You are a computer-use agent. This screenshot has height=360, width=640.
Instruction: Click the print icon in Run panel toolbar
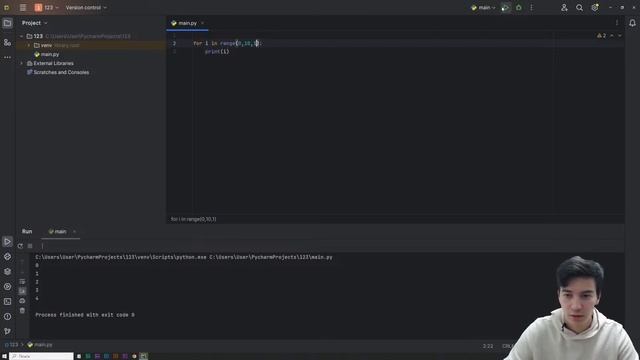[x=22, y=301]
